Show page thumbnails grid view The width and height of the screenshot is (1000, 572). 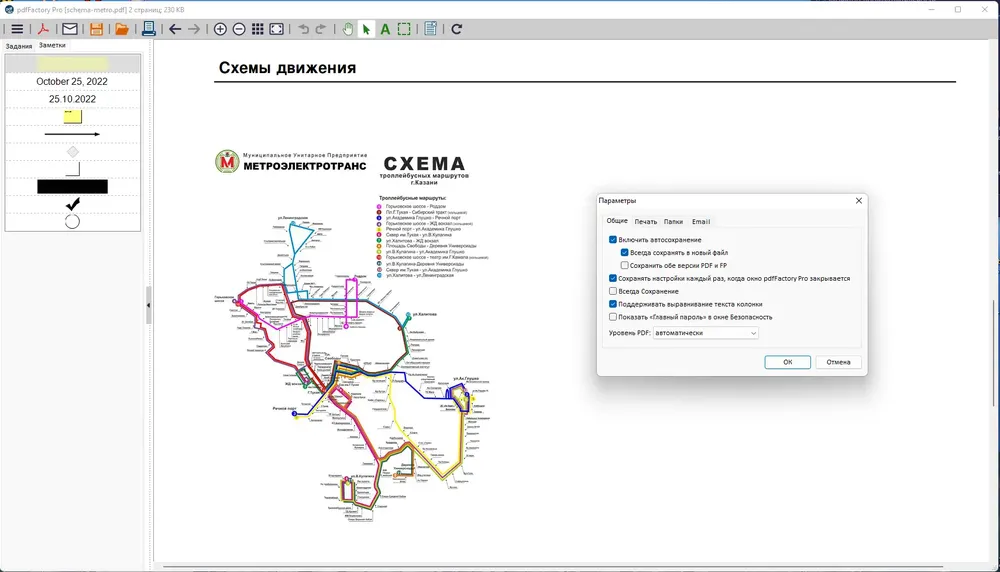(258, 29)
